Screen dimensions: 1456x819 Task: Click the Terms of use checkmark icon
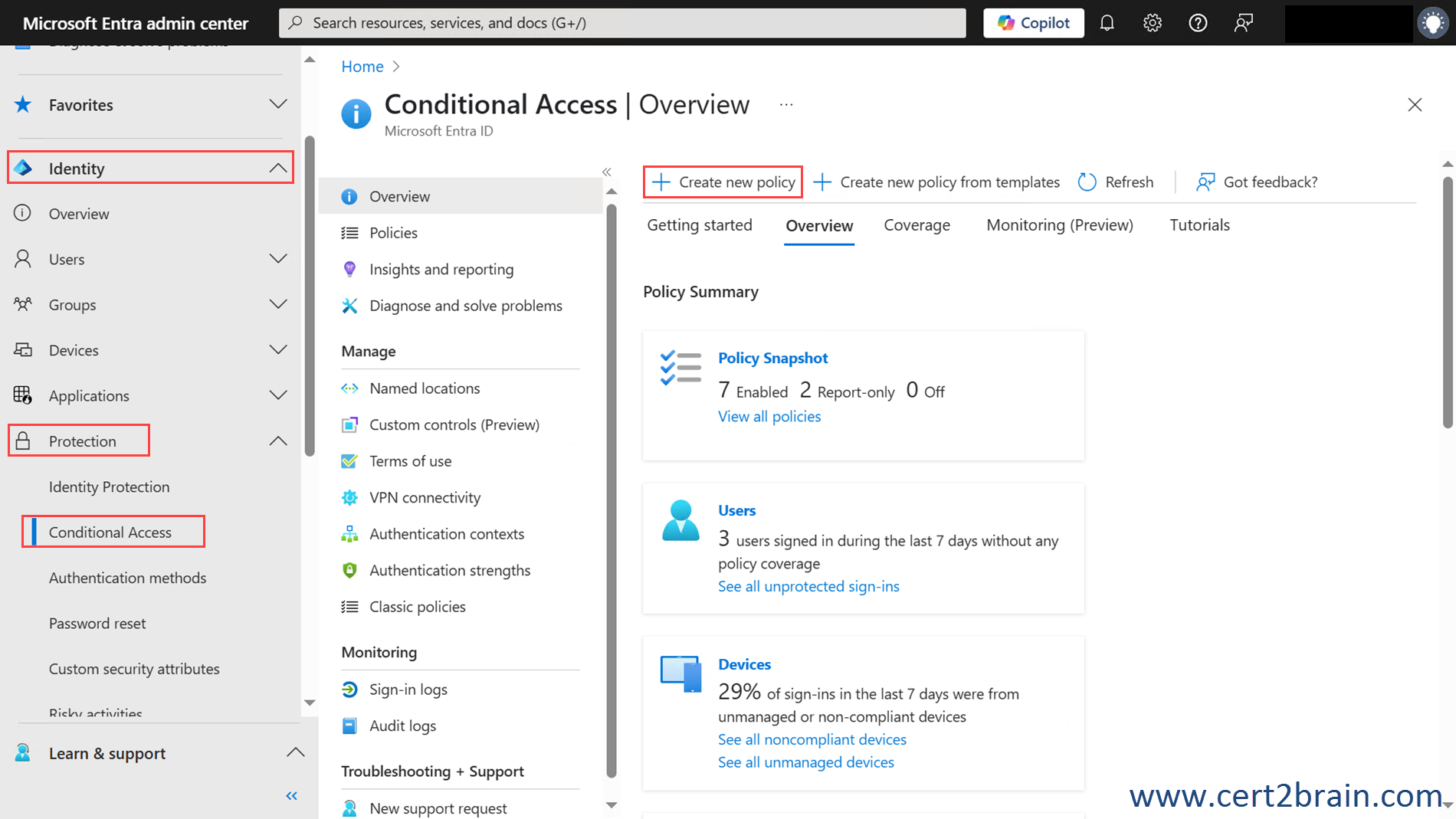coord(349,461)
